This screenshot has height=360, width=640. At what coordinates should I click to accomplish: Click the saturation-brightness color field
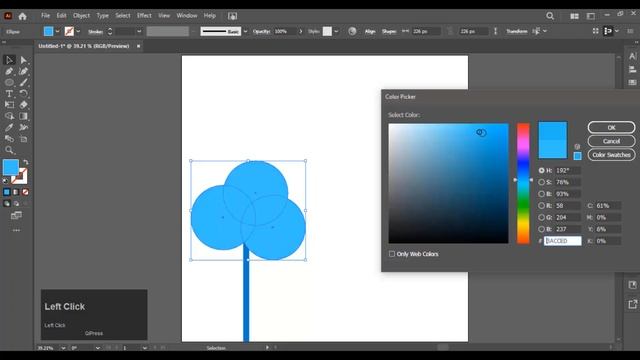point(449,184)
